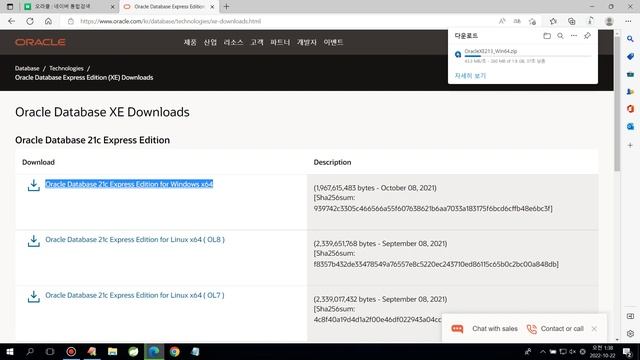Click the Database breadcrumb link
This screenshot has height=360, width=640.
click(x=27, y=68)
